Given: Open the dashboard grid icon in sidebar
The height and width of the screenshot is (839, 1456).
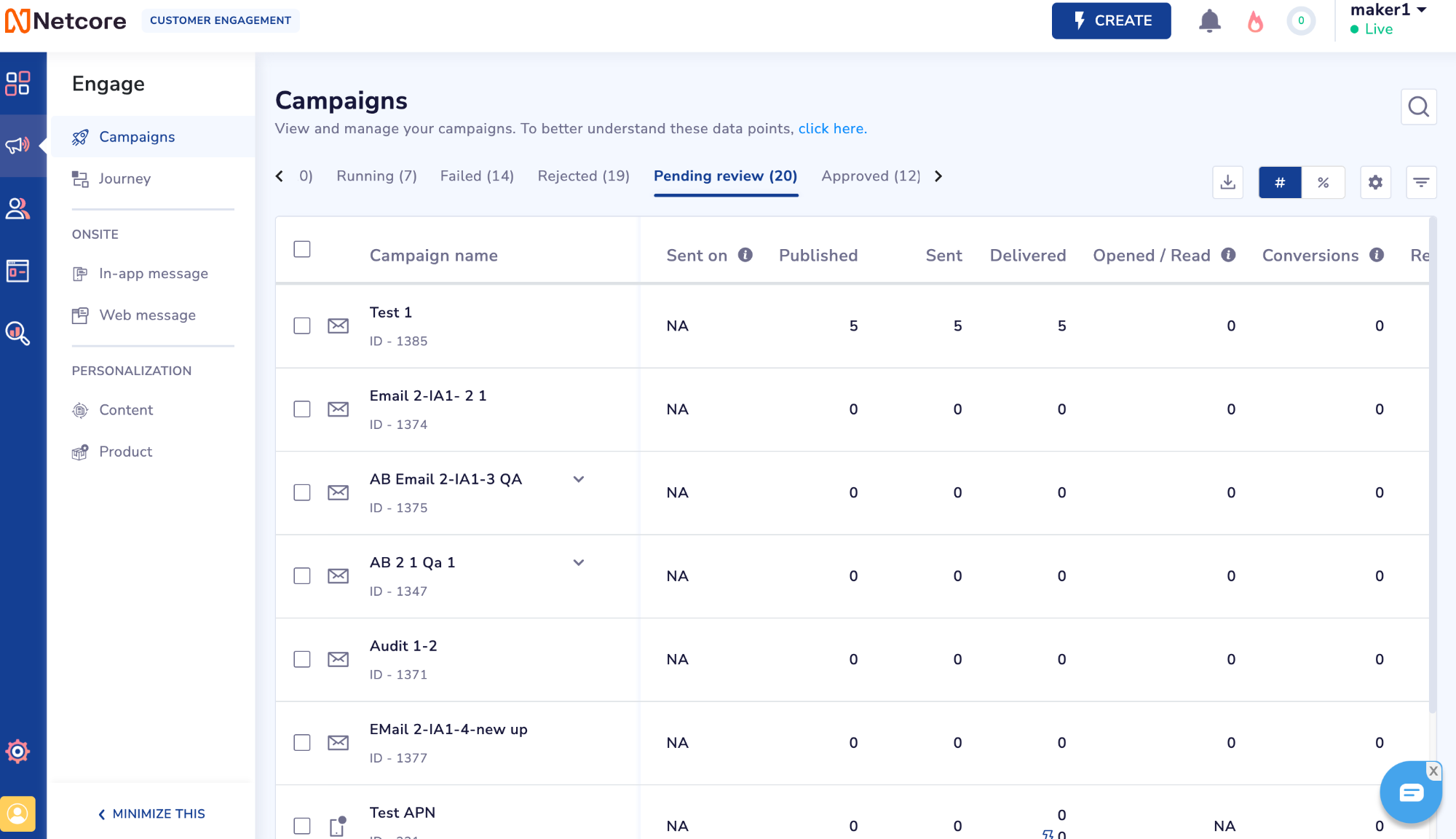Looking at the screenshot, I should click(17, 83).
